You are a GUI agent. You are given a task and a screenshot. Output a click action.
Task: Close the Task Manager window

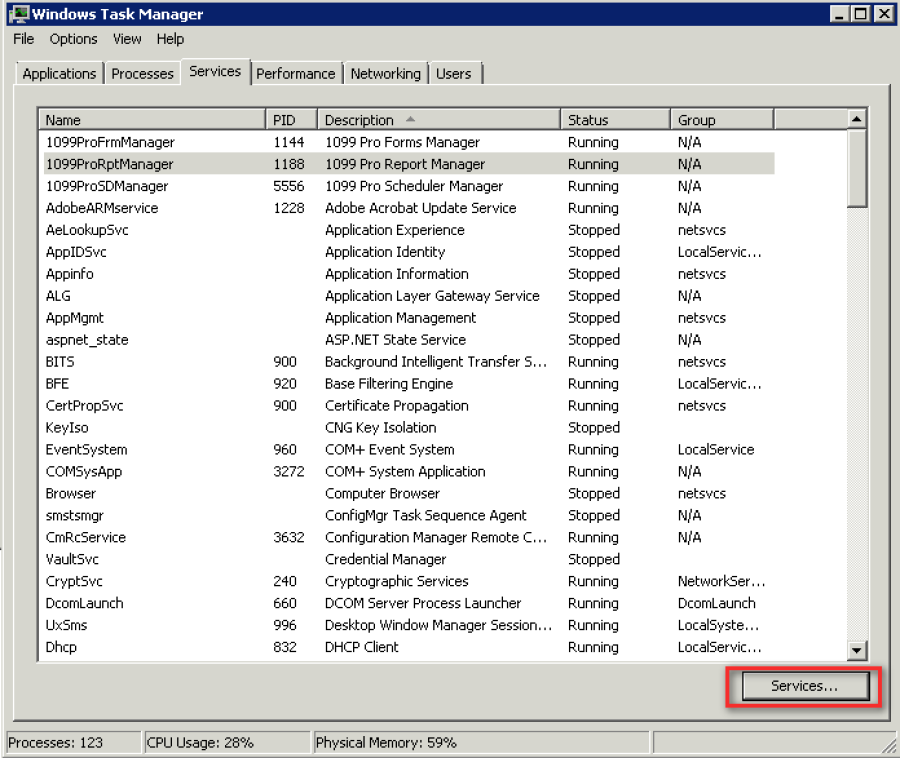click(x=884, y=14)
